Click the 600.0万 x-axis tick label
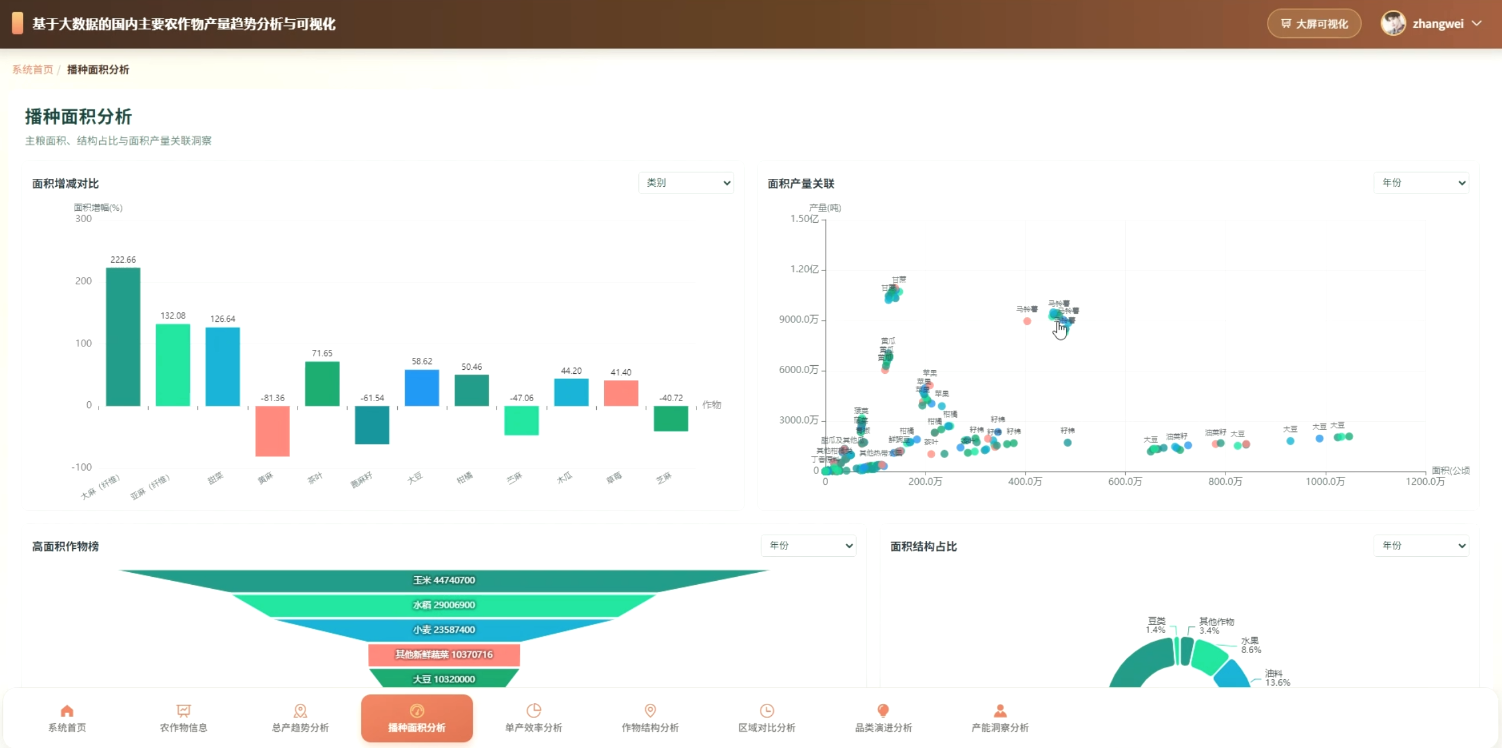Screen dimensions: 1502x748 (x=1125, y=482)
